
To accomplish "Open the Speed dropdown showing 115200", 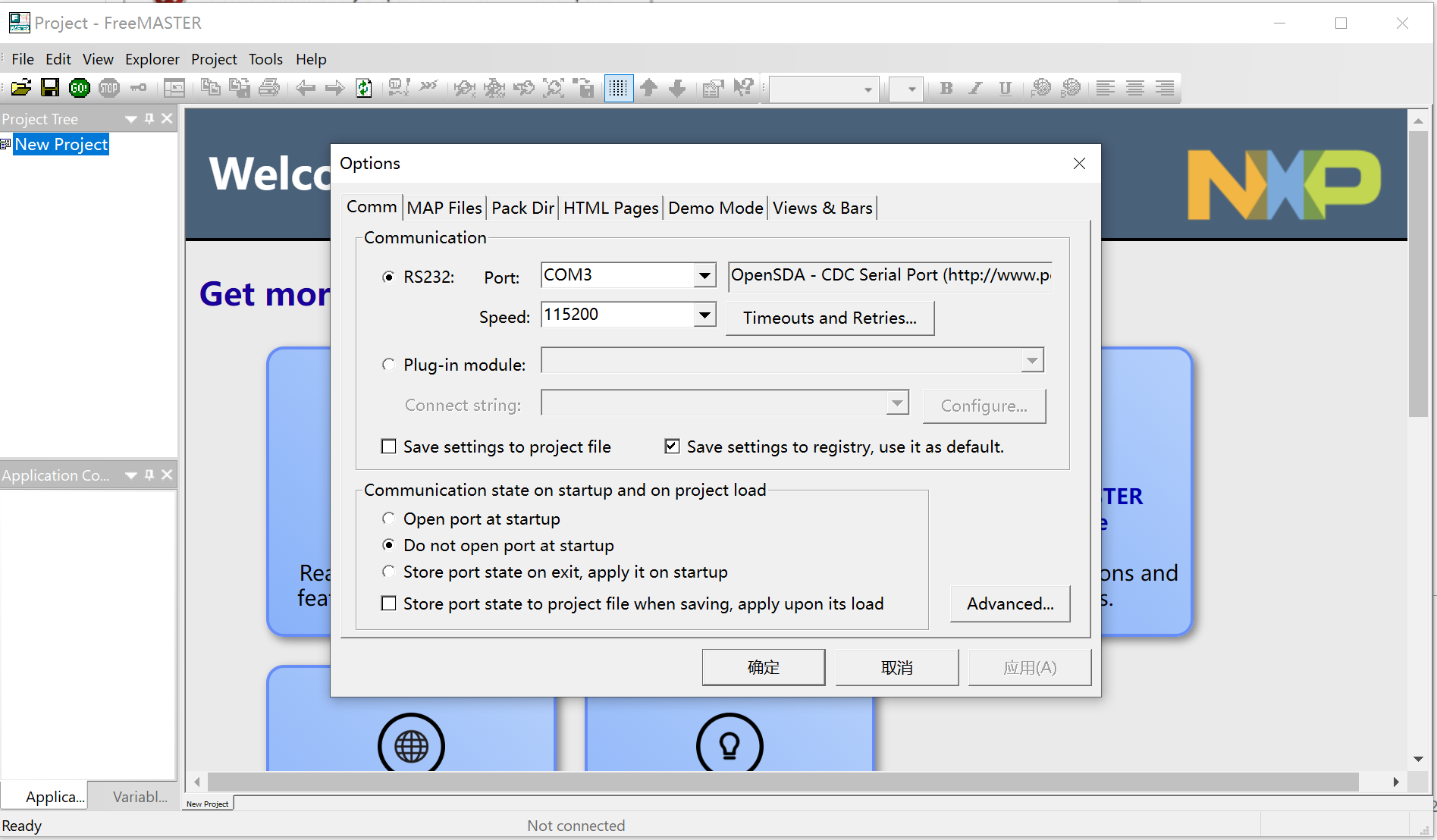I will 705,314.
